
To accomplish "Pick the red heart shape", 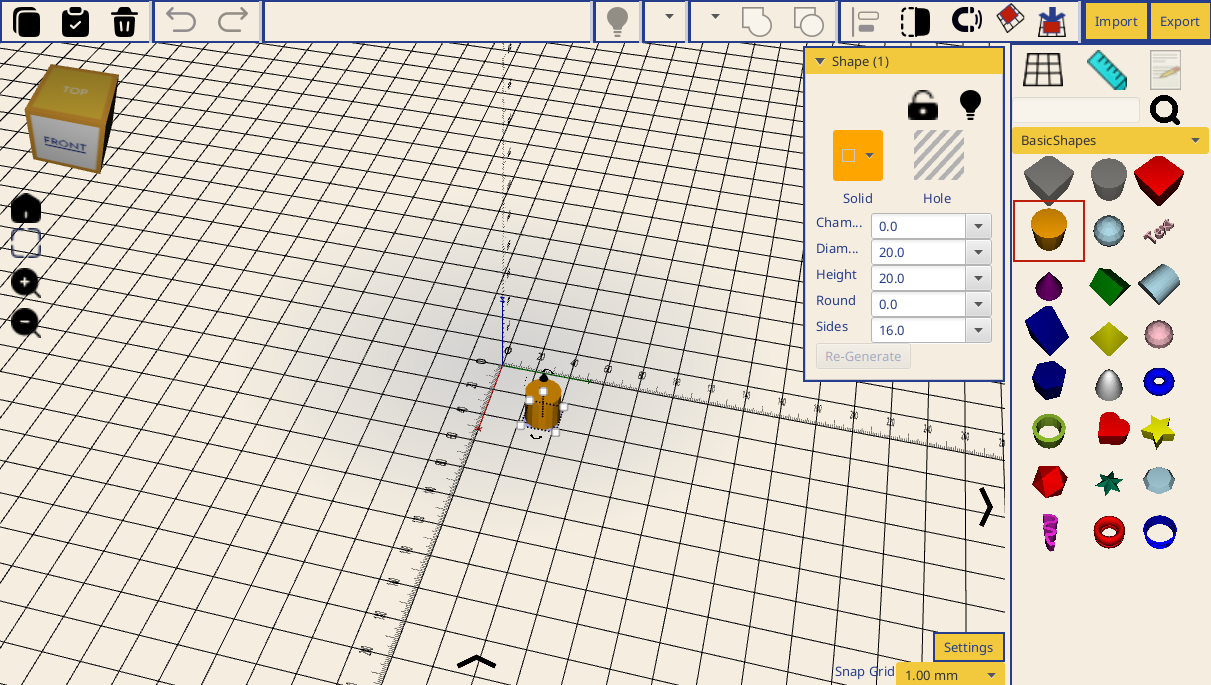I will [x=1113, y=428].
